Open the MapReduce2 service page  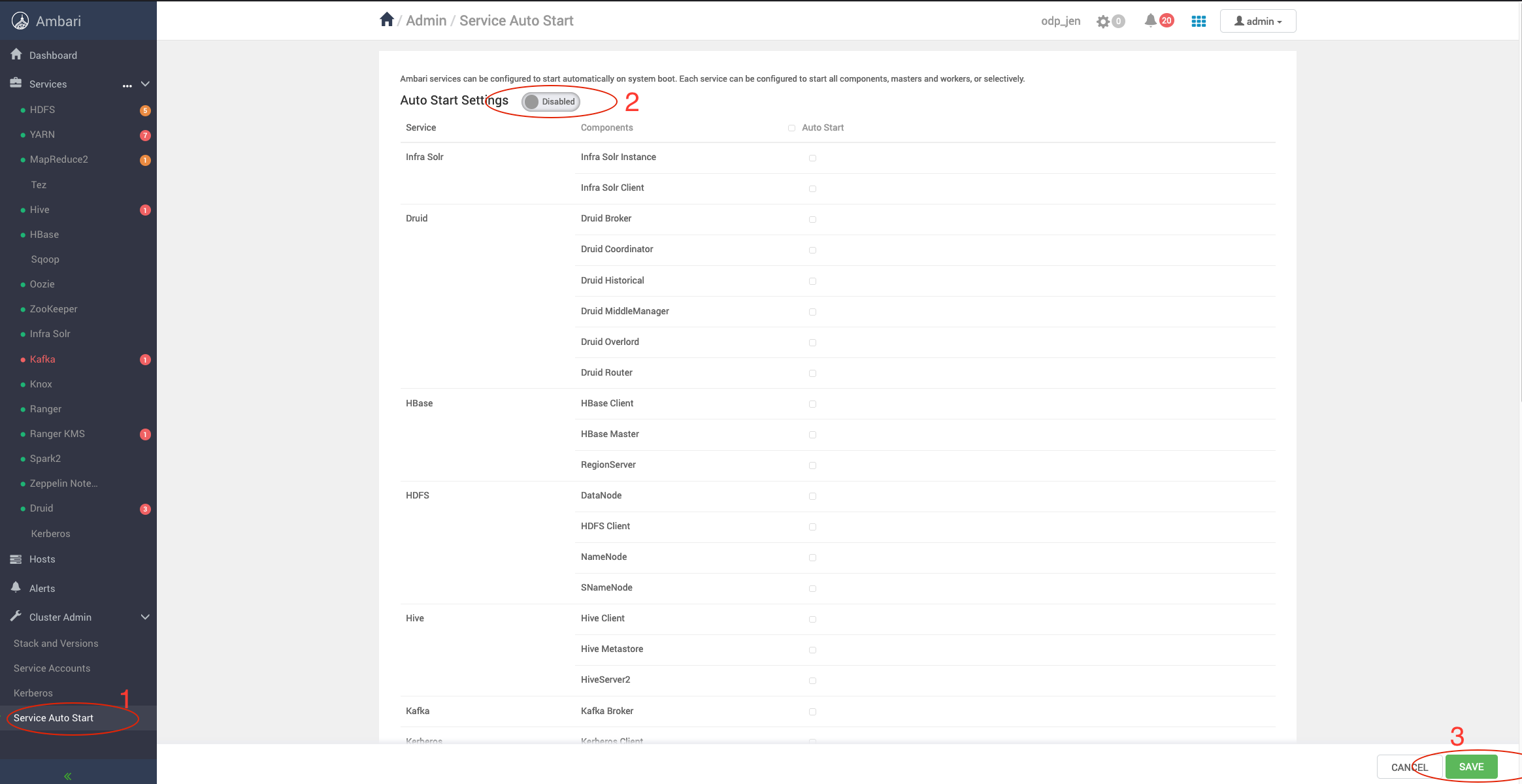59,159
